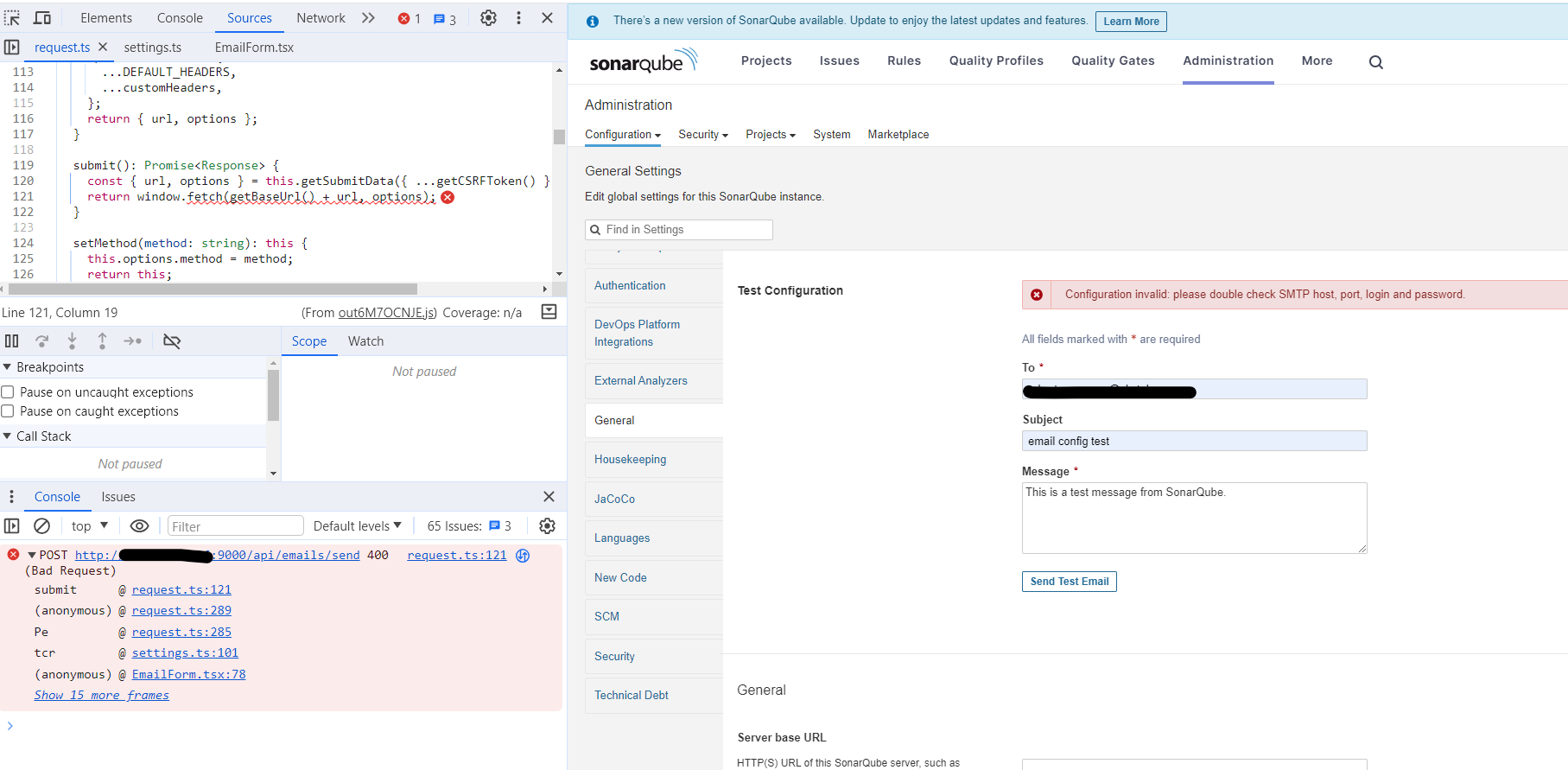Click Show 15 more frames link
1568x770 pixels.
tap(102, 696)
